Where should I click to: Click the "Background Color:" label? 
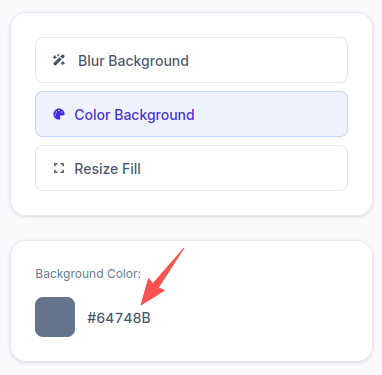pos(88,274)
